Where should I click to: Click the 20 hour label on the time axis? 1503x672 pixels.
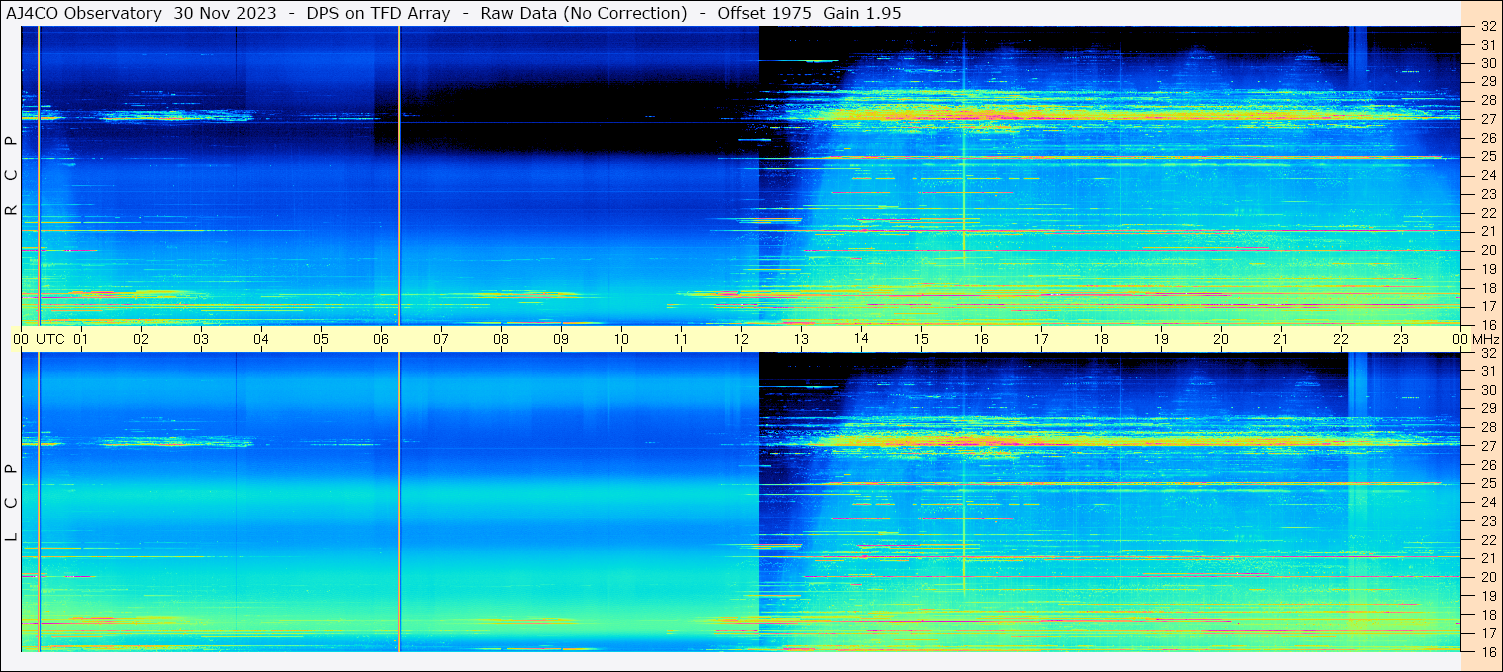click(x=1221, y=339)
